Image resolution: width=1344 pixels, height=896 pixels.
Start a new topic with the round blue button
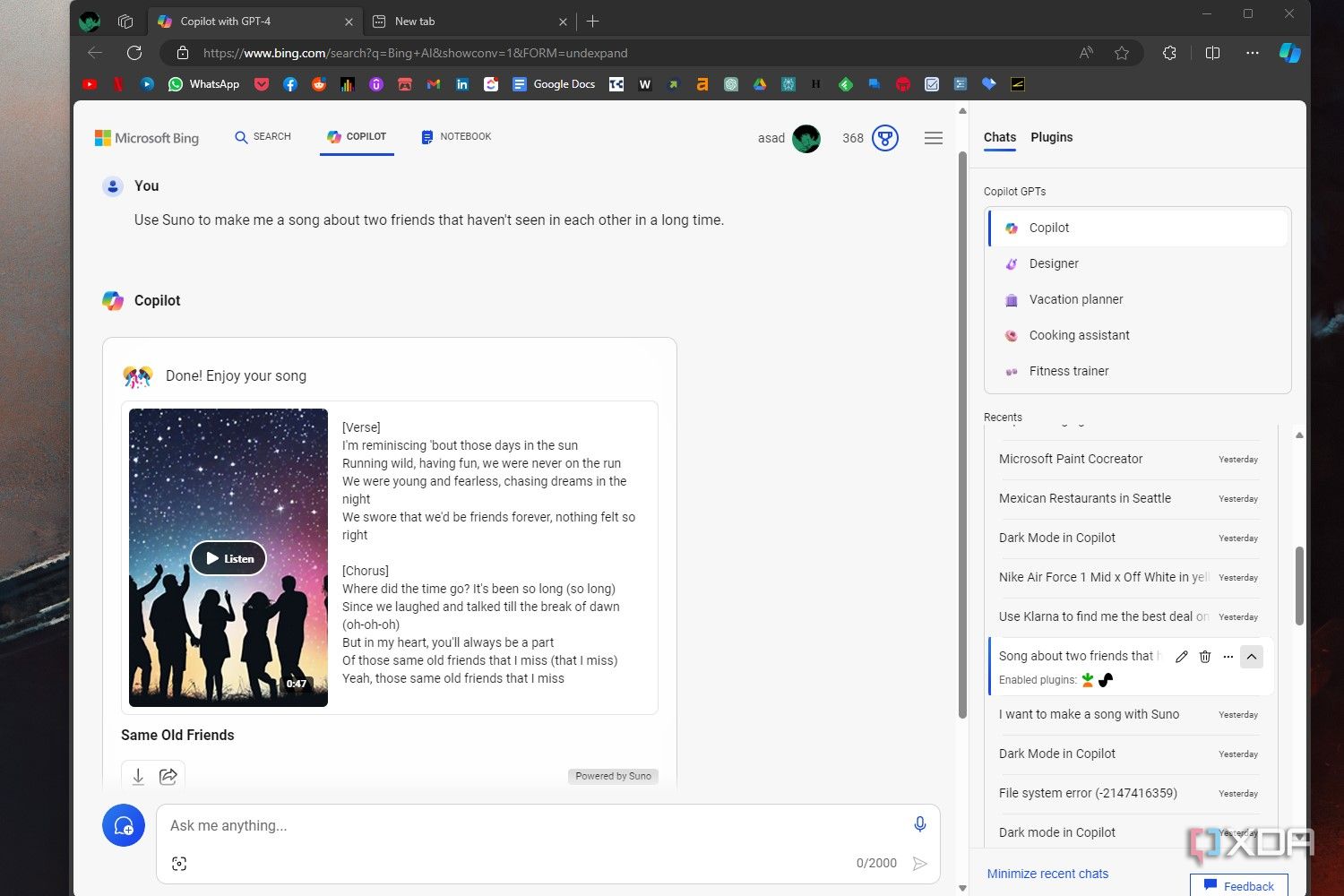tap(124, 825)
